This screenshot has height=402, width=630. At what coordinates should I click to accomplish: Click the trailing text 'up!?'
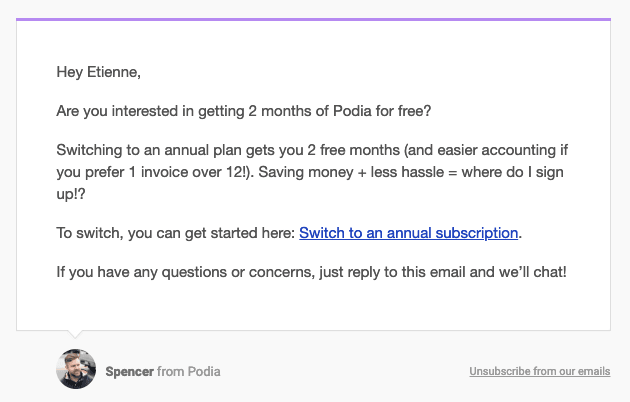71,194
